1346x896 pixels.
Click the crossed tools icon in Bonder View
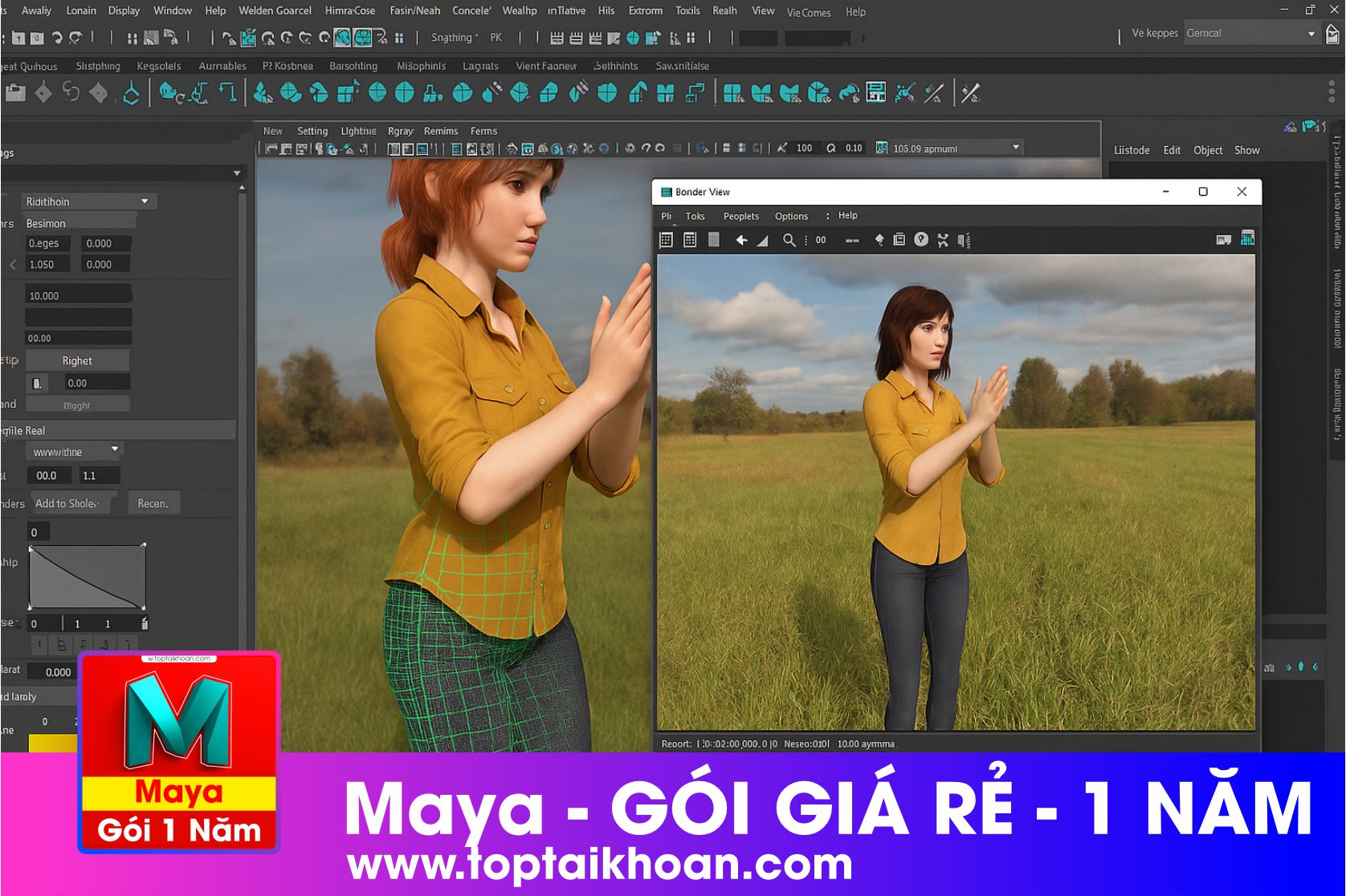pyautogui.click(x=943, y=239)
